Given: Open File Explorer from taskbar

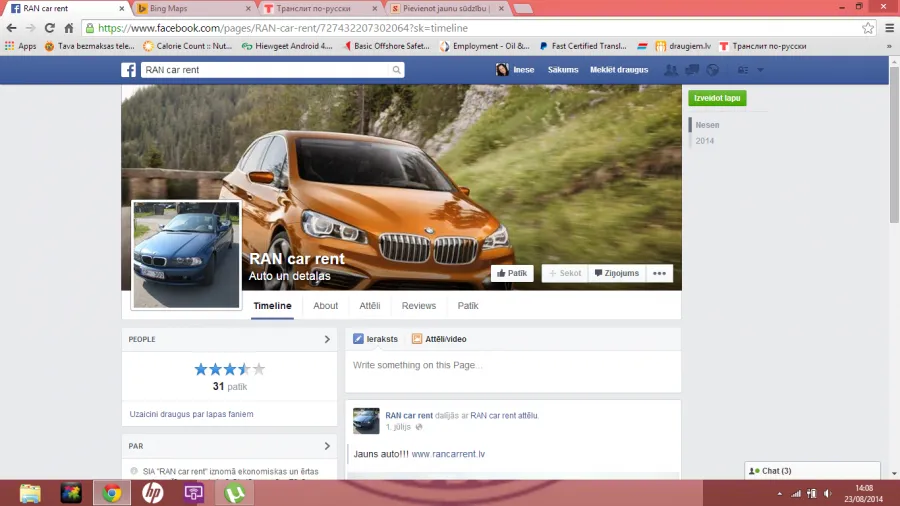Looking at the screenshot, I should [30, 493].
